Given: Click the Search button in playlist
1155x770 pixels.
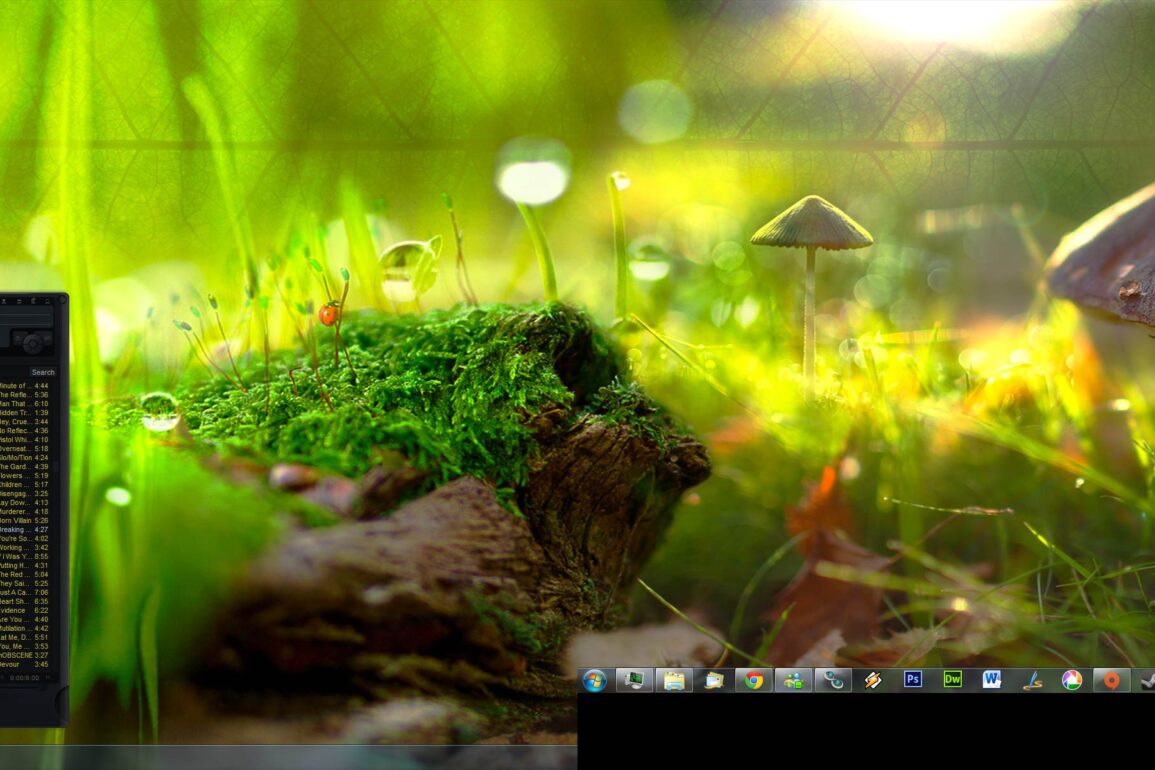Looking at the screenshot, I should (43, 372).
